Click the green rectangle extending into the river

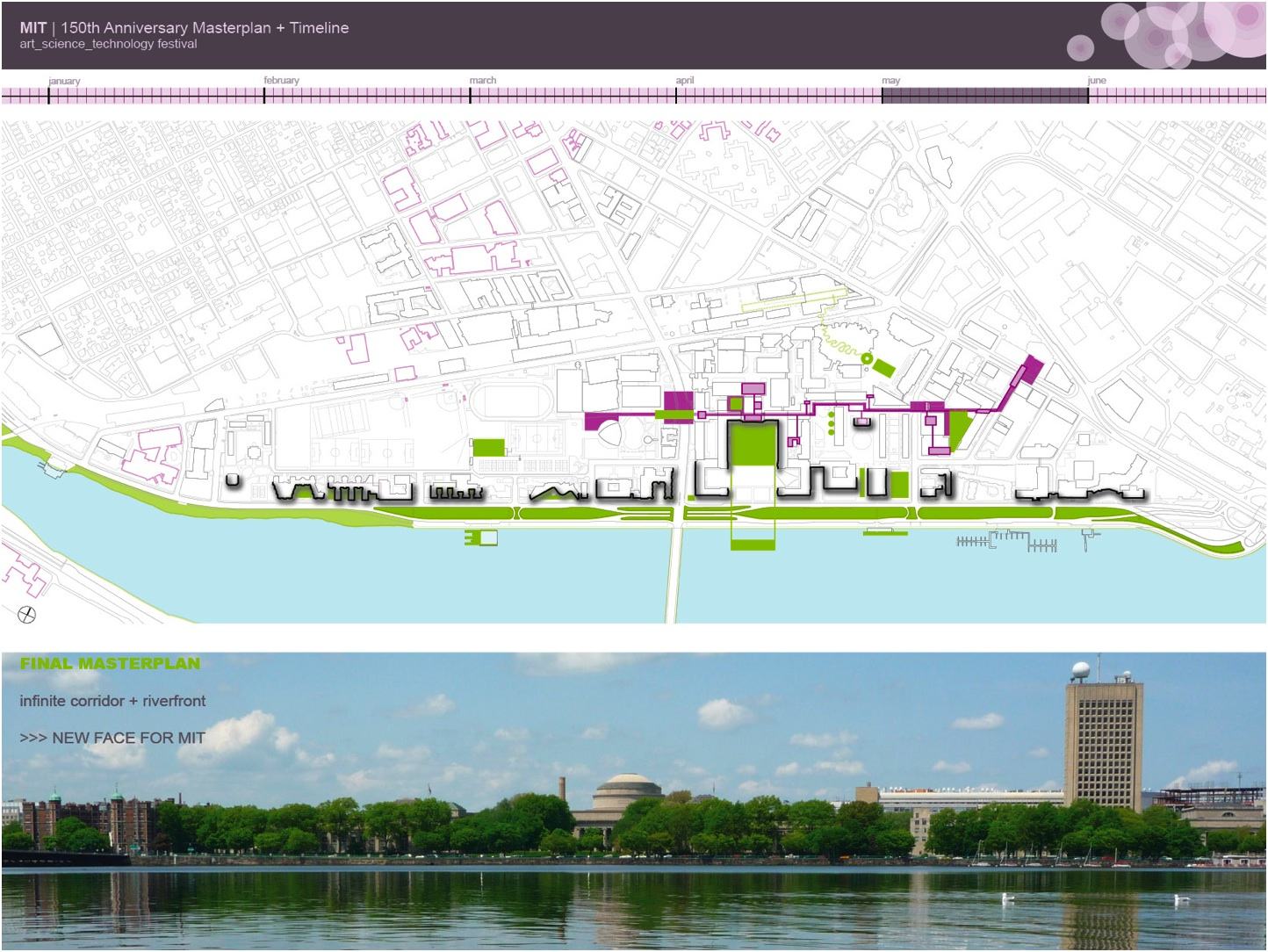753,545
